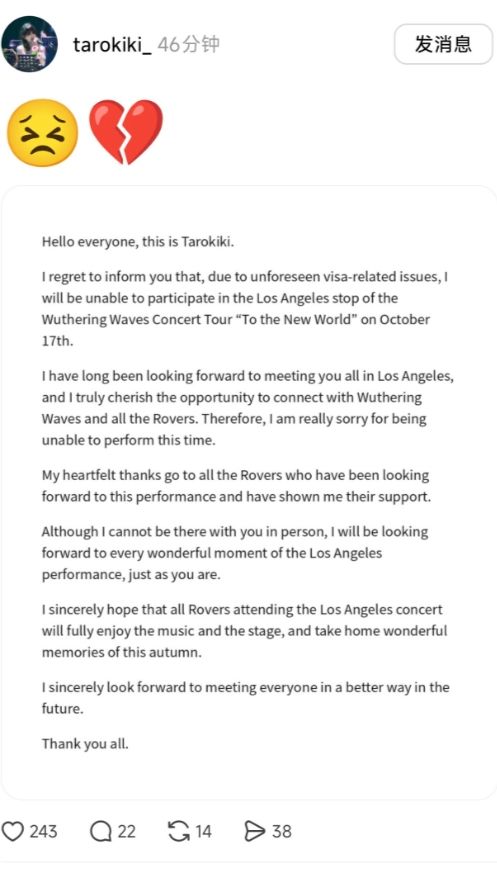Image resolution: width=497 pixels, height=869 pixels.
Task: Repost using the circular arrows icon
Action: tap(178, 831)
